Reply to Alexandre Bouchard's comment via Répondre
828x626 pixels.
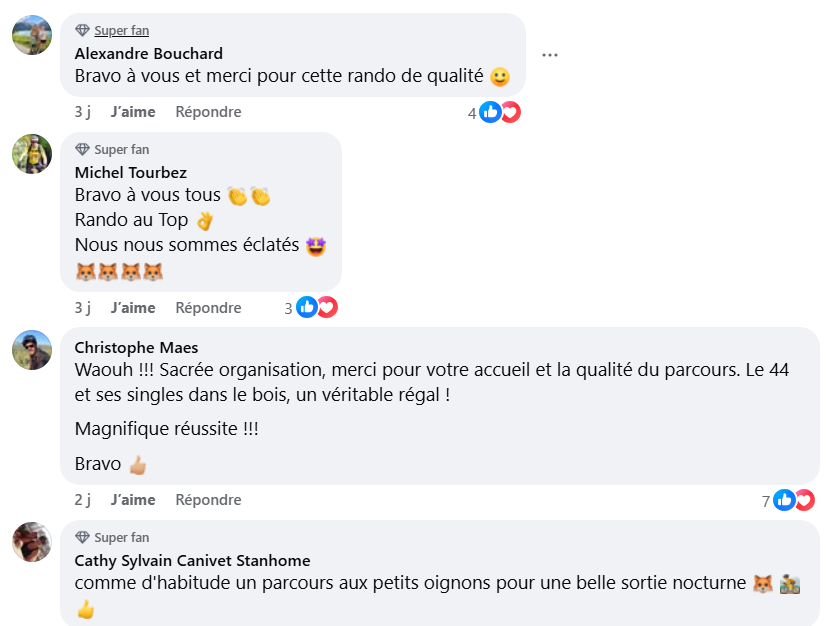(208, 112)
